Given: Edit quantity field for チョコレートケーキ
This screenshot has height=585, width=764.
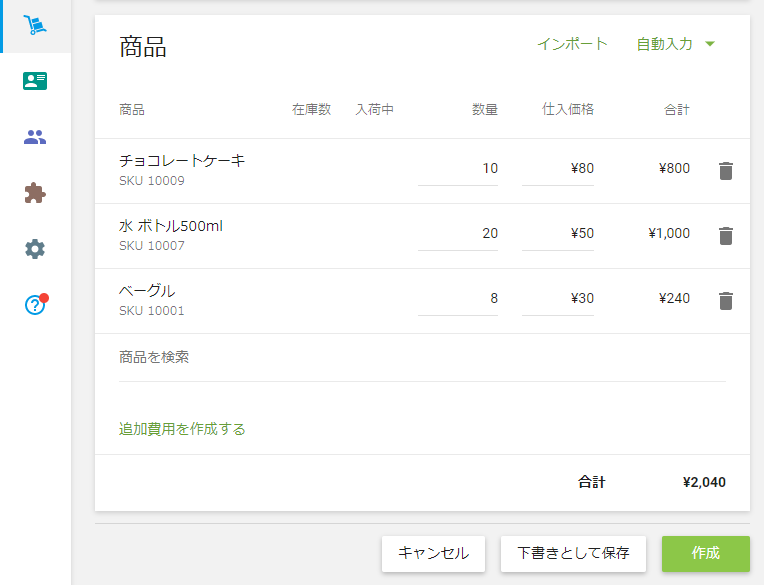Looking at the screenshot, I should tap(458, 169).
